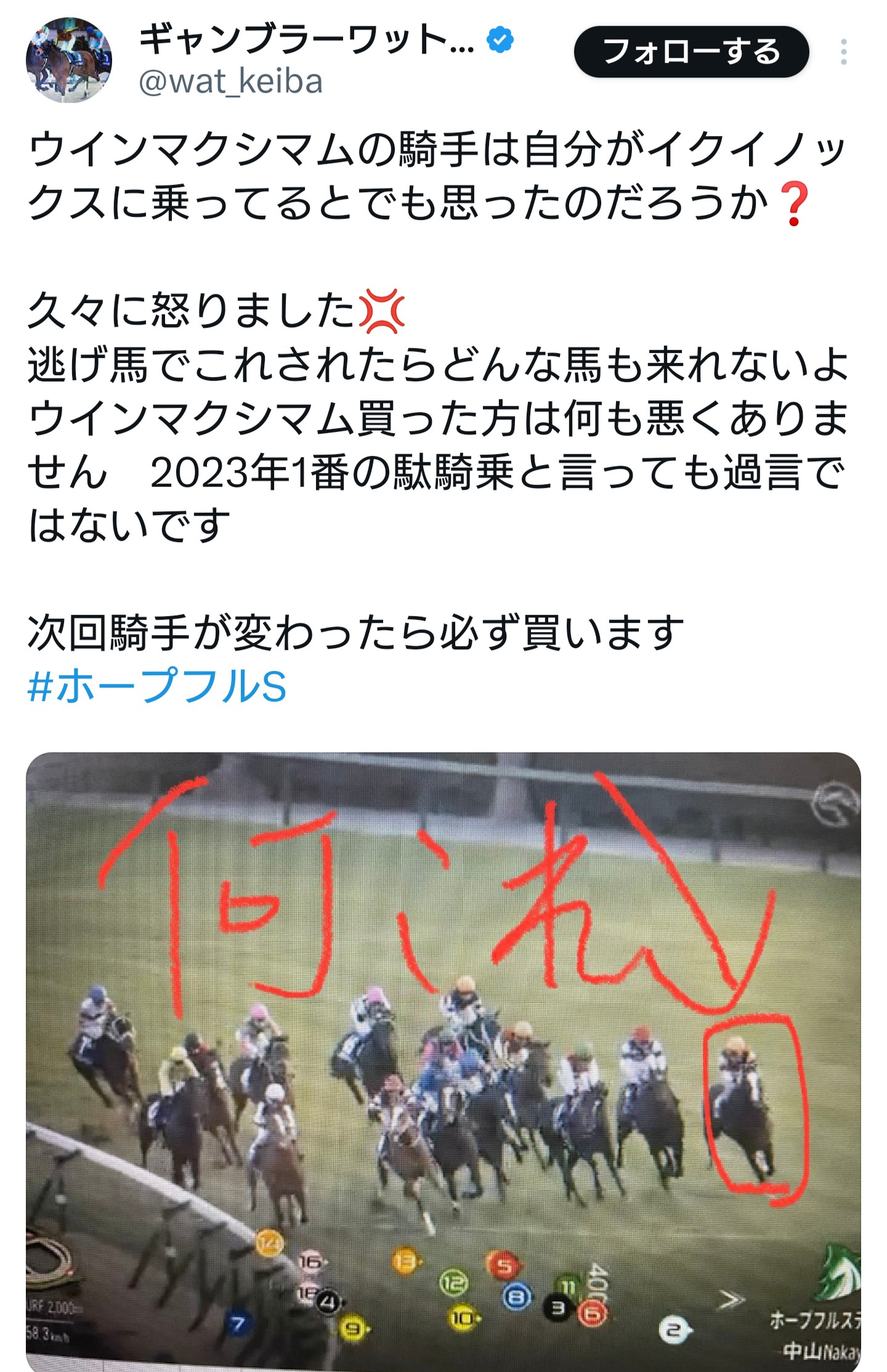Screen dimensions: 887x1372
Task: Open the ギャンブラーワット display name profile
Action: [x=306, y=40]
